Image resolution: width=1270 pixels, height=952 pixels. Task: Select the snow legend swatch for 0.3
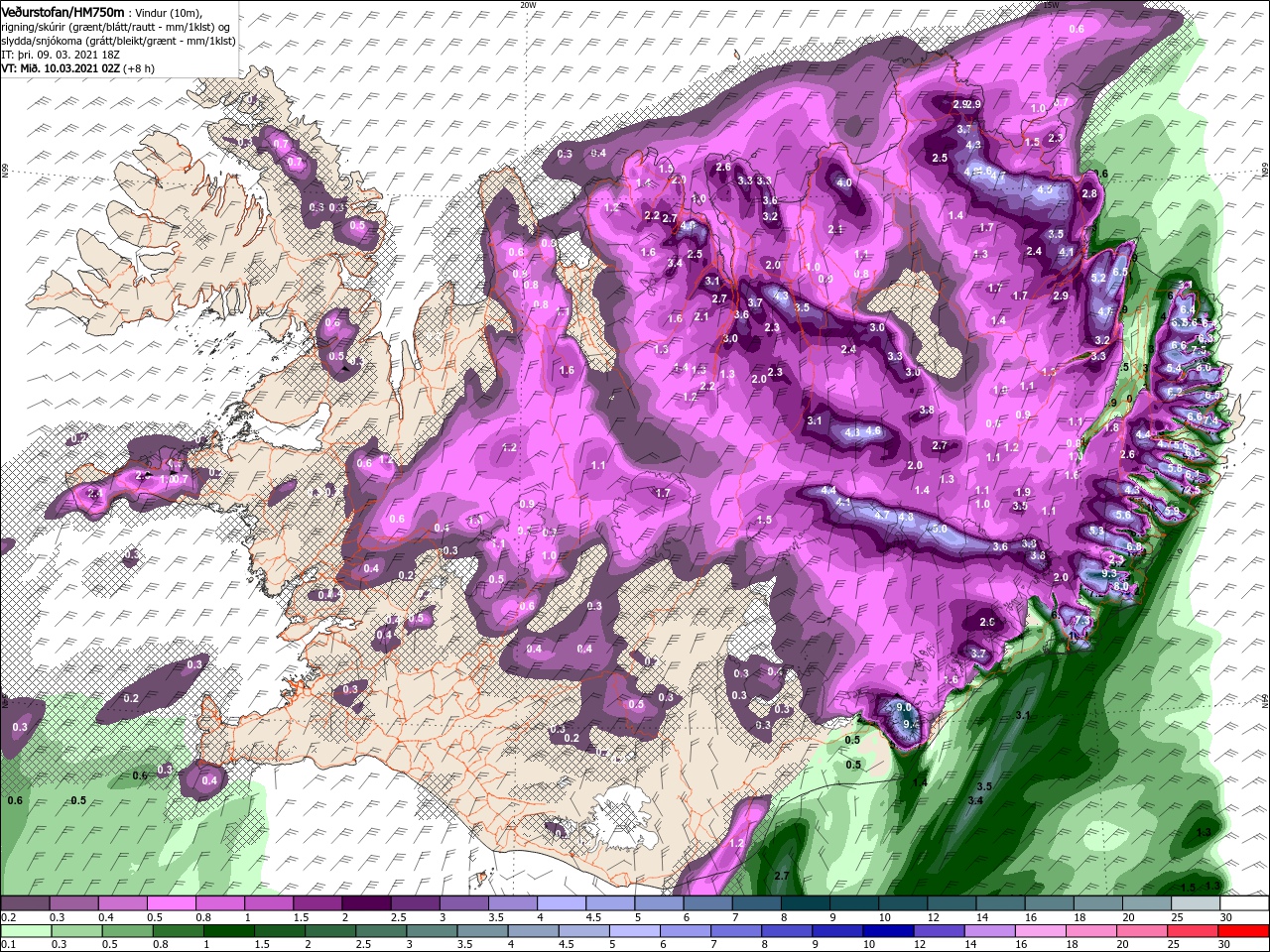tap(72, 903)
